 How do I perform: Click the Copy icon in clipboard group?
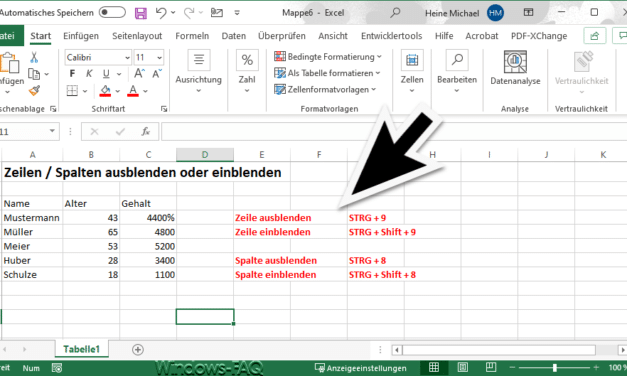point(34,74)
